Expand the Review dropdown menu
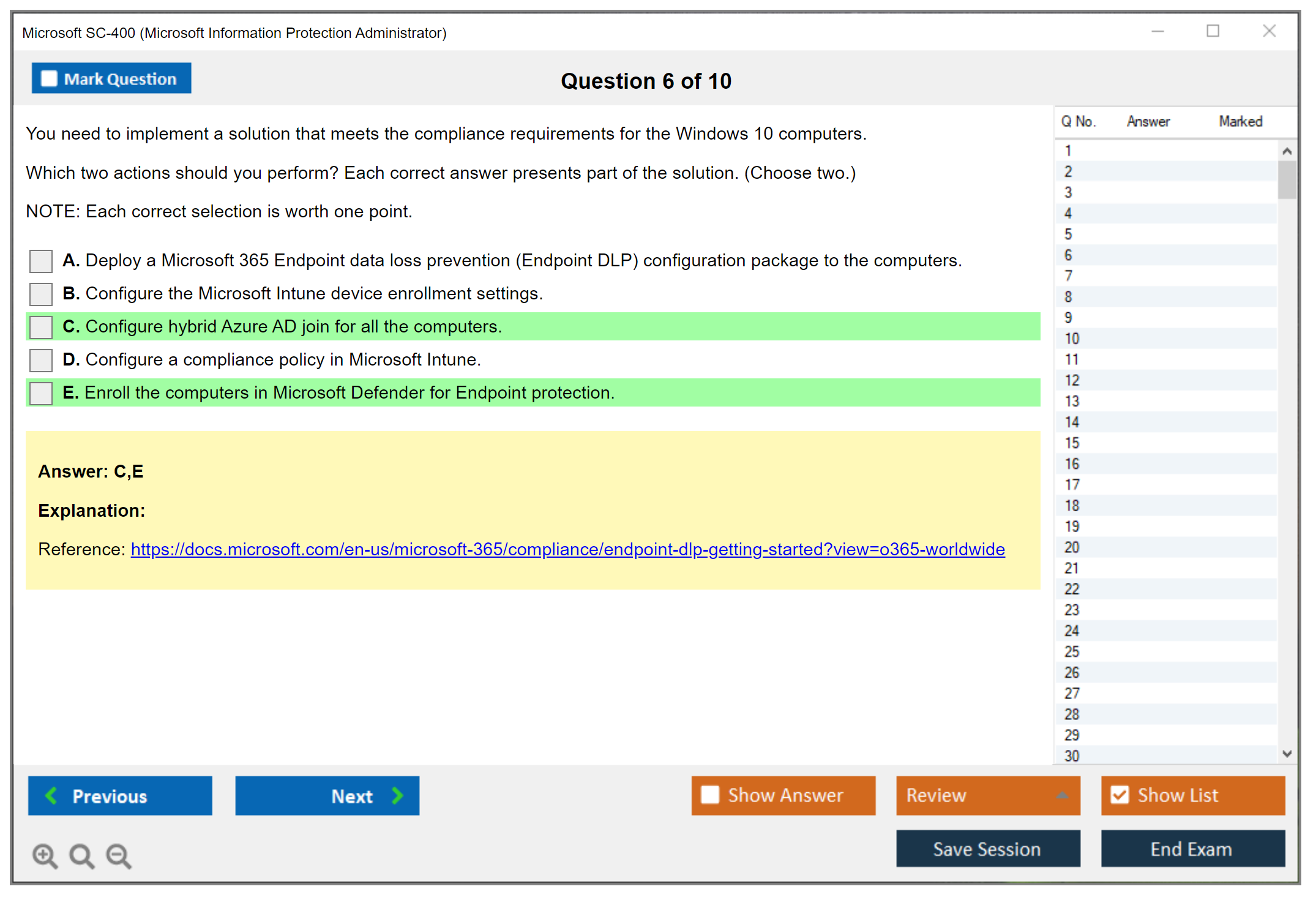Viewport: 1316px width, 900px height. [1063, 795]
